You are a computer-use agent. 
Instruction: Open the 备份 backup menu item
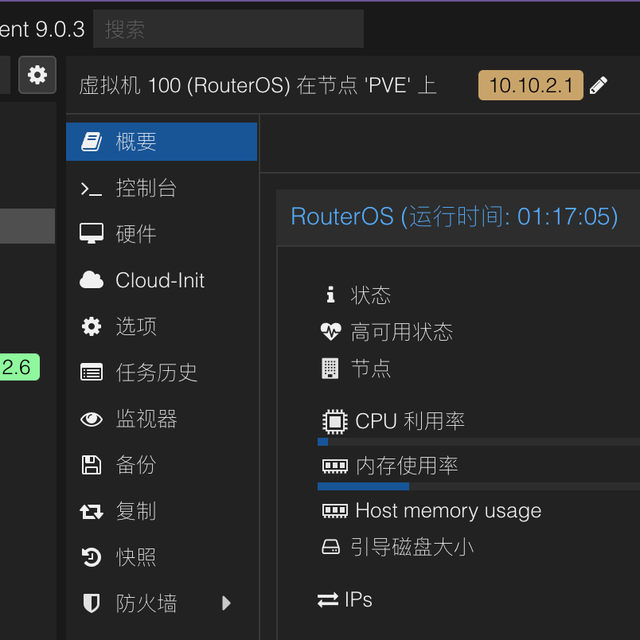(161, 465)
